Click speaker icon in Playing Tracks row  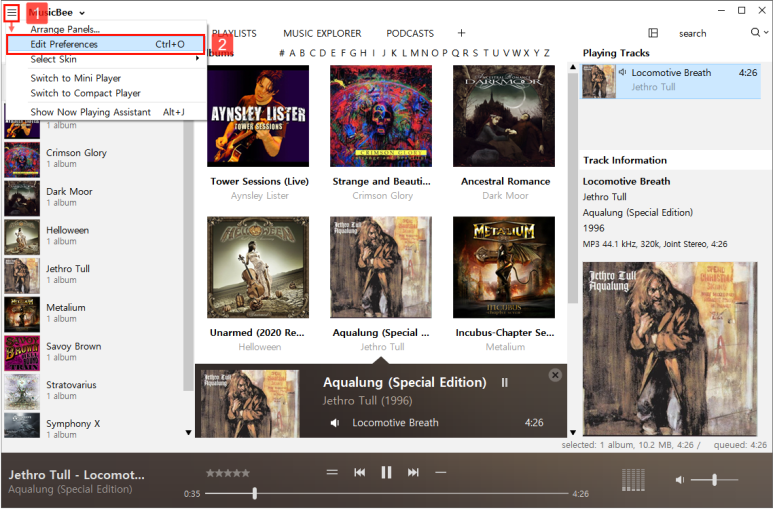click(x=623, y=73)
